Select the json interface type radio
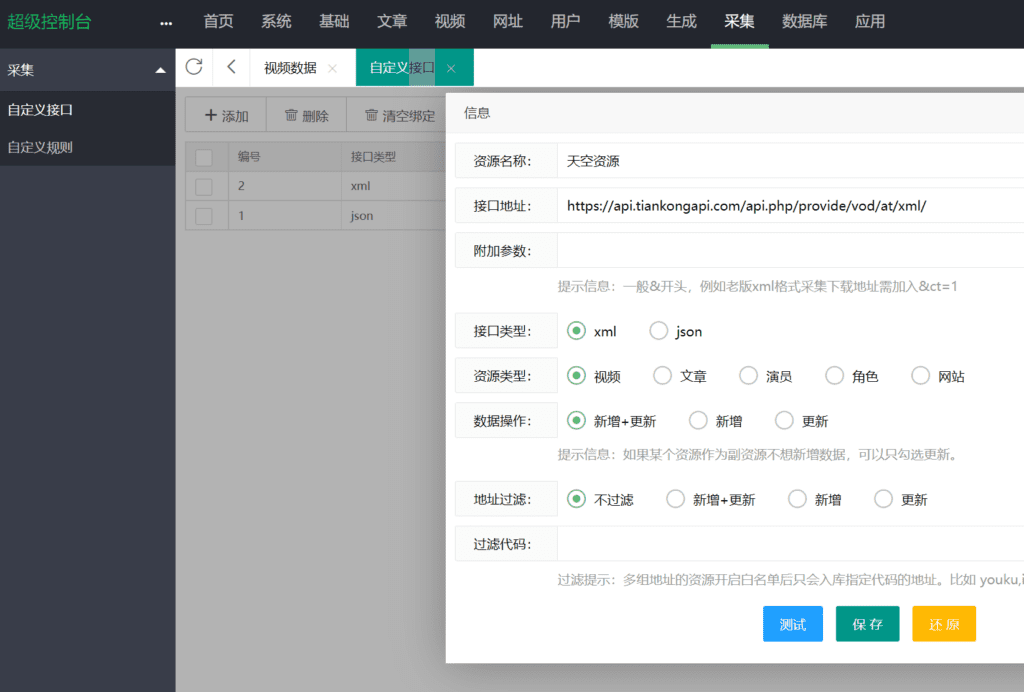 [x=659, y=331]
